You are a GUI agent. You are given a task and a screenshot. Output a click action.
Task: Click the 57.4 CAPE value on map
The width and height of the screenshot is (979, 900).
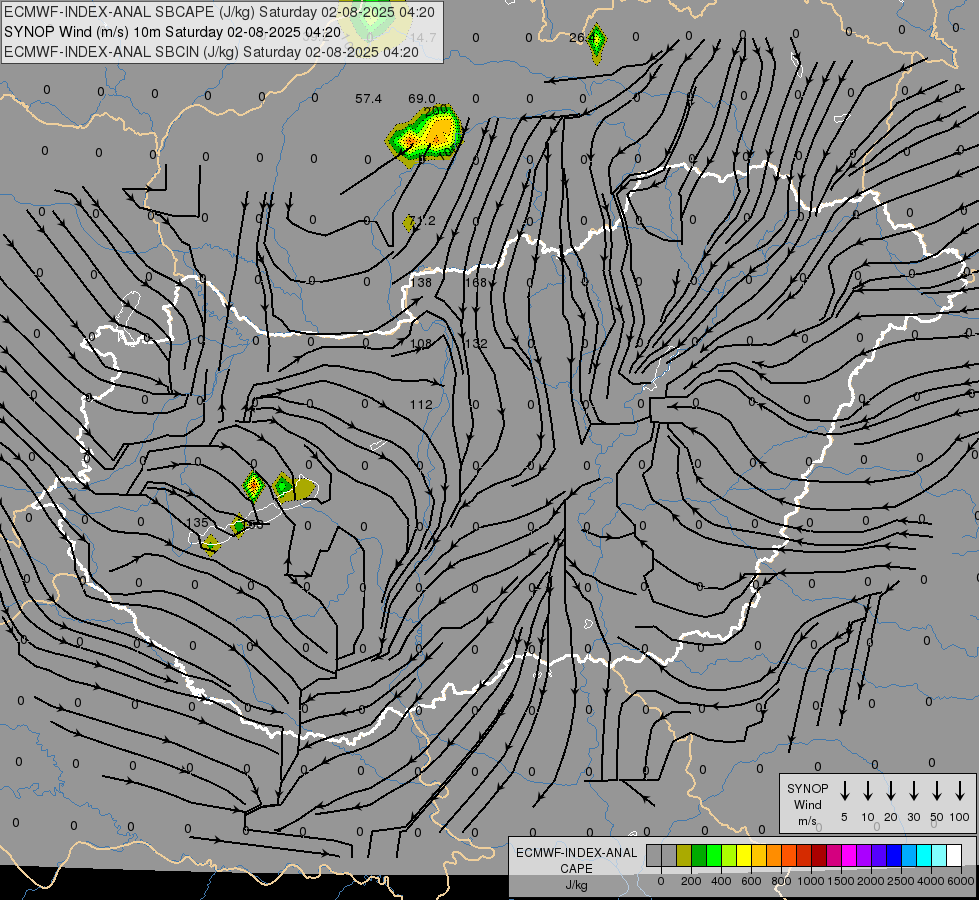click(x=368, y=99)
